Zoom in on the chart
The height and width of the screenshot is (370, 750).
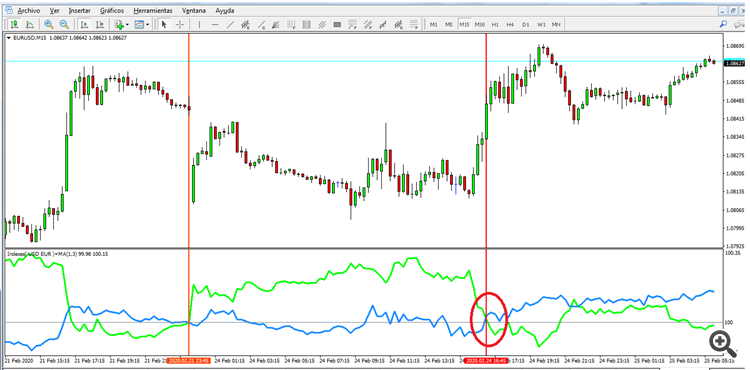pyautogui.click(x=49, y=24)
